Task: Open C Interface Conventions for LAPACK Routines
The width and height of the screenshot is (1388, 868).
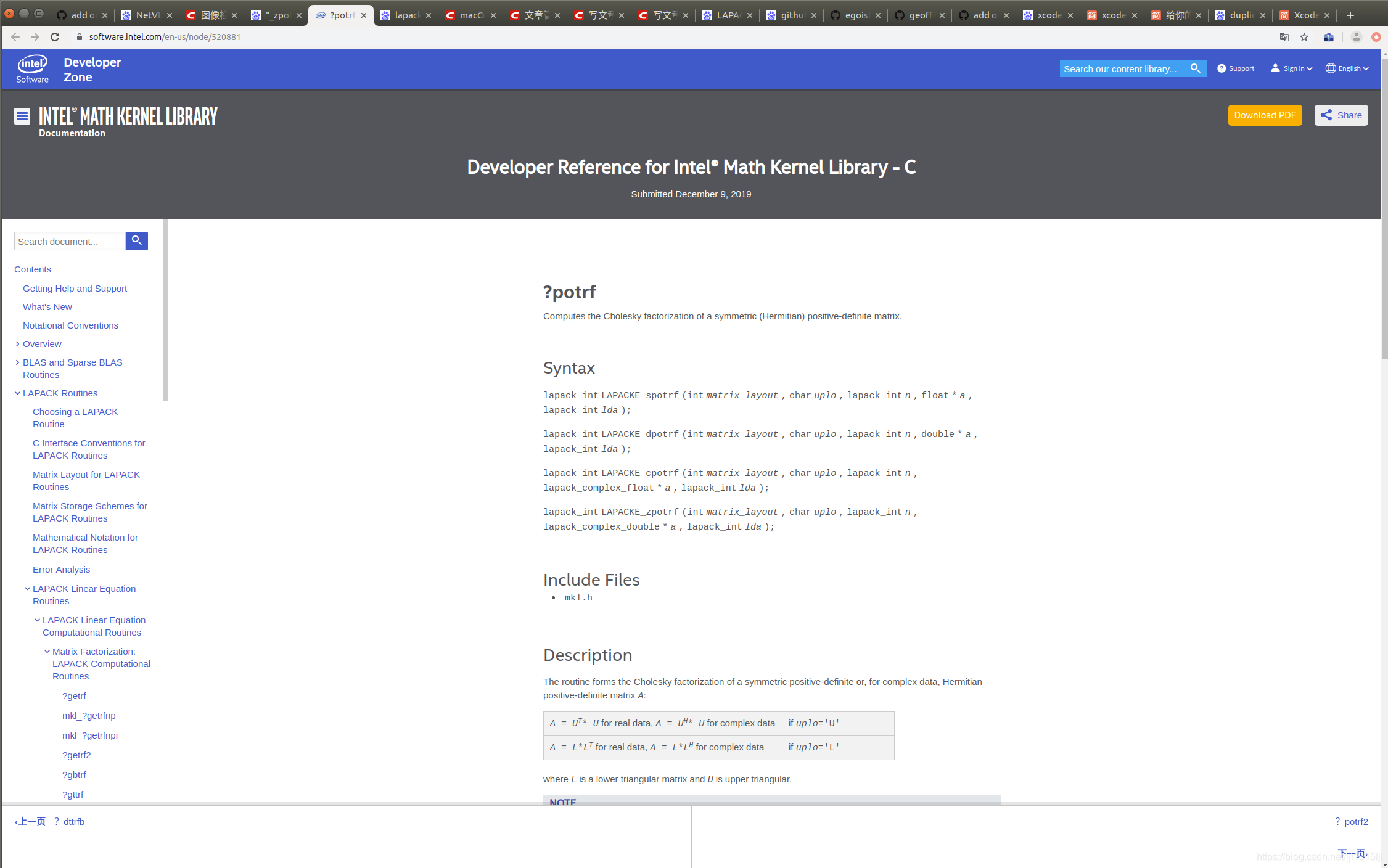Action: [x=89, y=449]
